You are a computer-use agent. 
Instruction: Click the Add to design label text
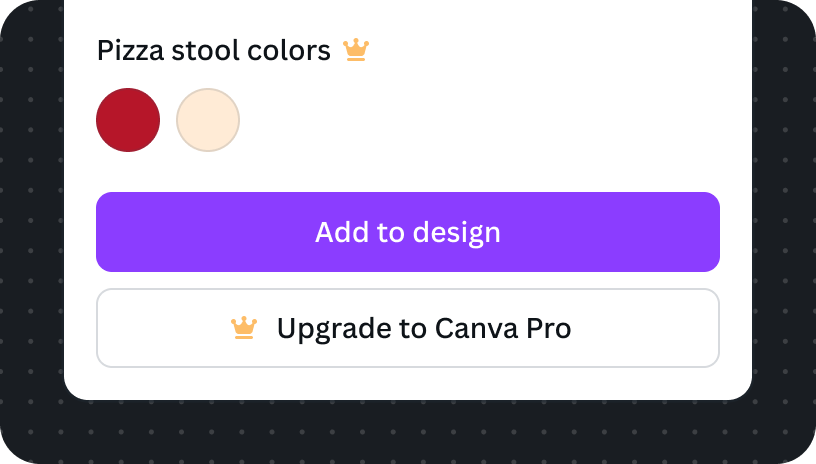click(x=408, y=233)
